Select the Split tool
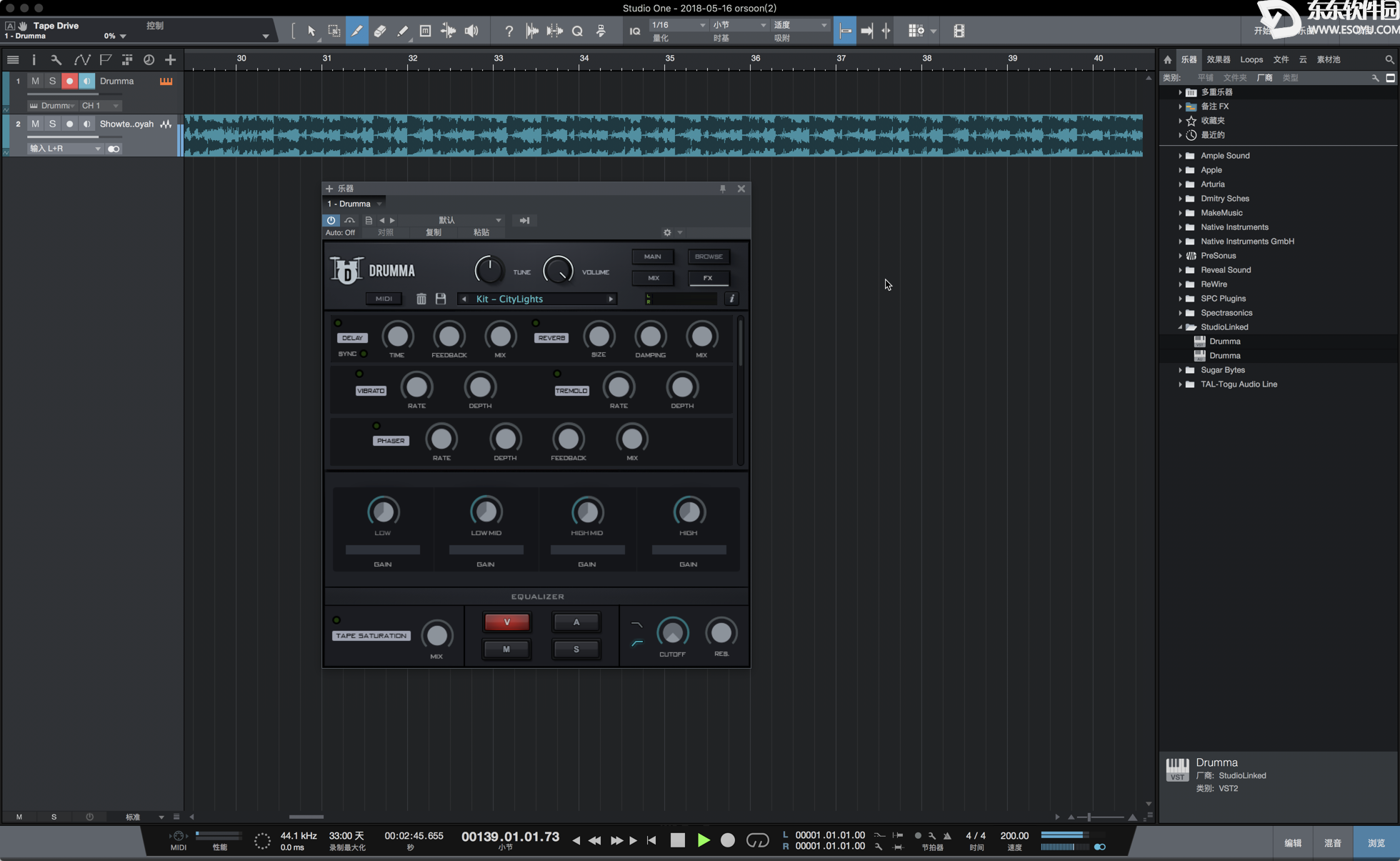The width and height of the screenshot is (1400, 861). [x=357, y=31]
